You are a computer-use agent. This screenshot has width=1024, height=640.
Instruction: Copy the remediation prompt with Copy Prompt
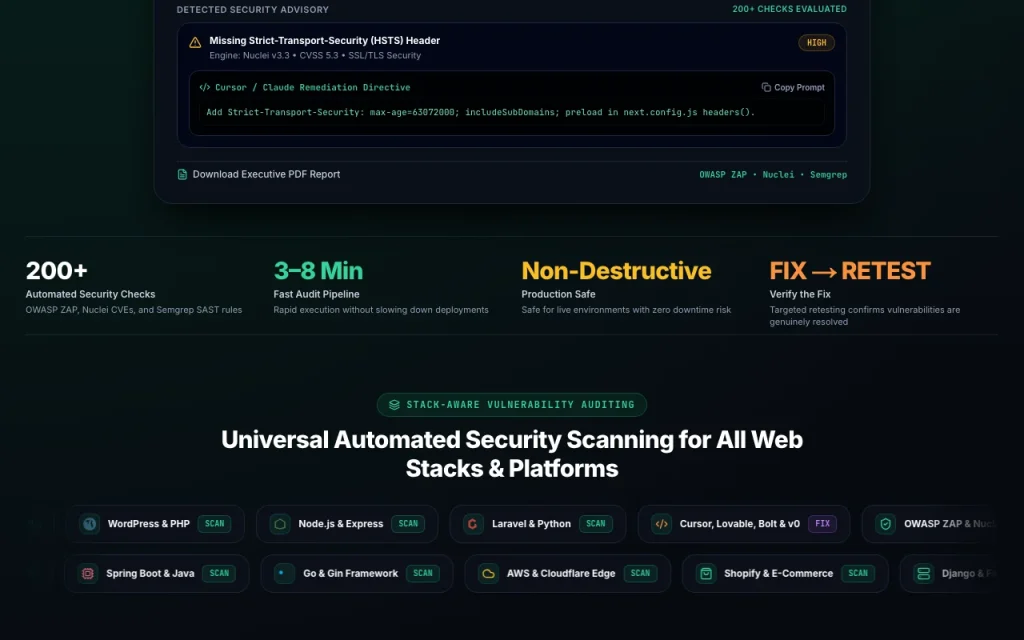point(793,88)
